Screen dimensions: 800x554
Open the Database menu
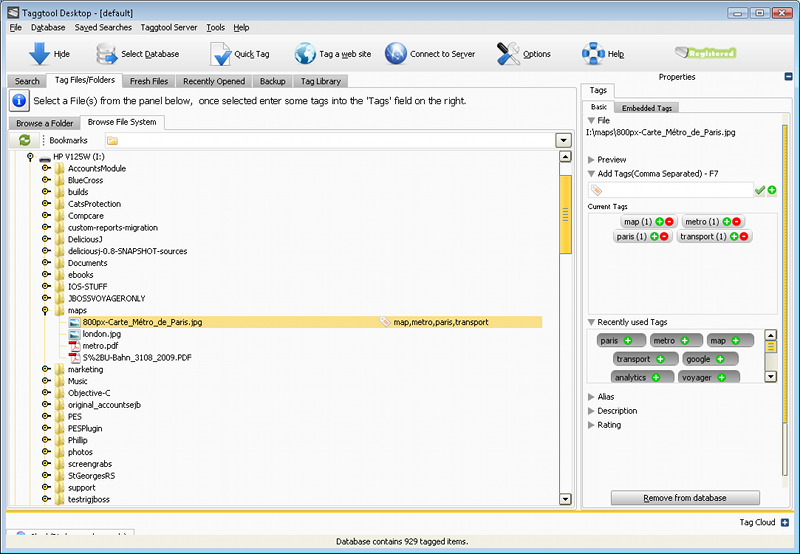pyautogui.click(x=48, y=28)
